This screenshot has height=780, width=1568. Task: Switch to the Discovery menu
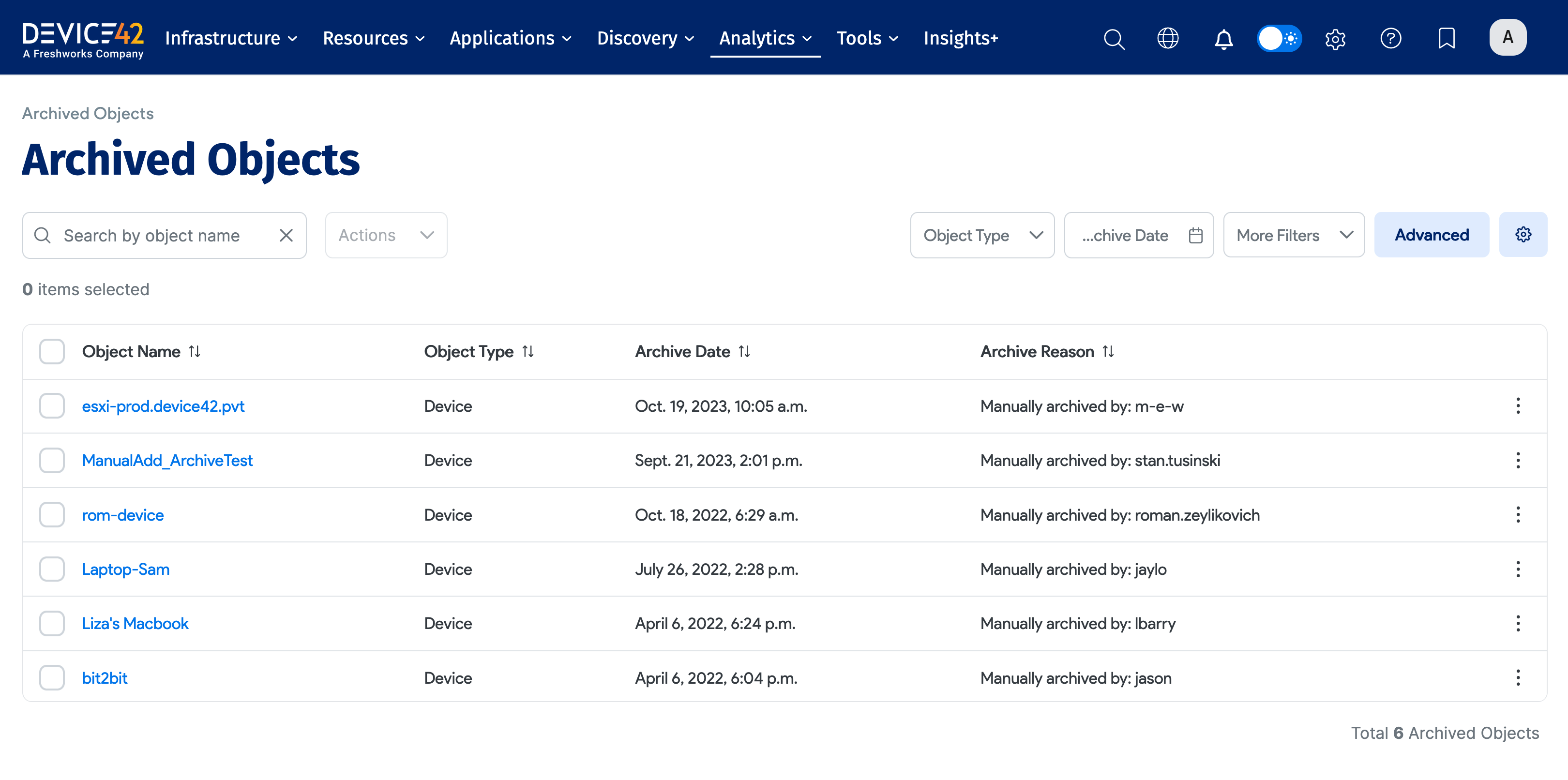tap(645, 38)
